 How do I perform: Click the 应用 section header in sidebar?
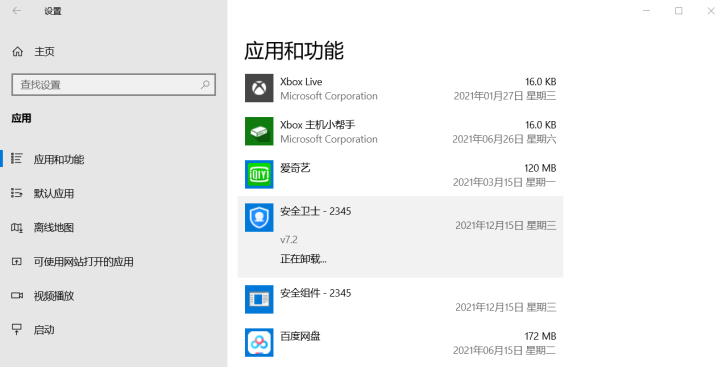click(21, 118)
